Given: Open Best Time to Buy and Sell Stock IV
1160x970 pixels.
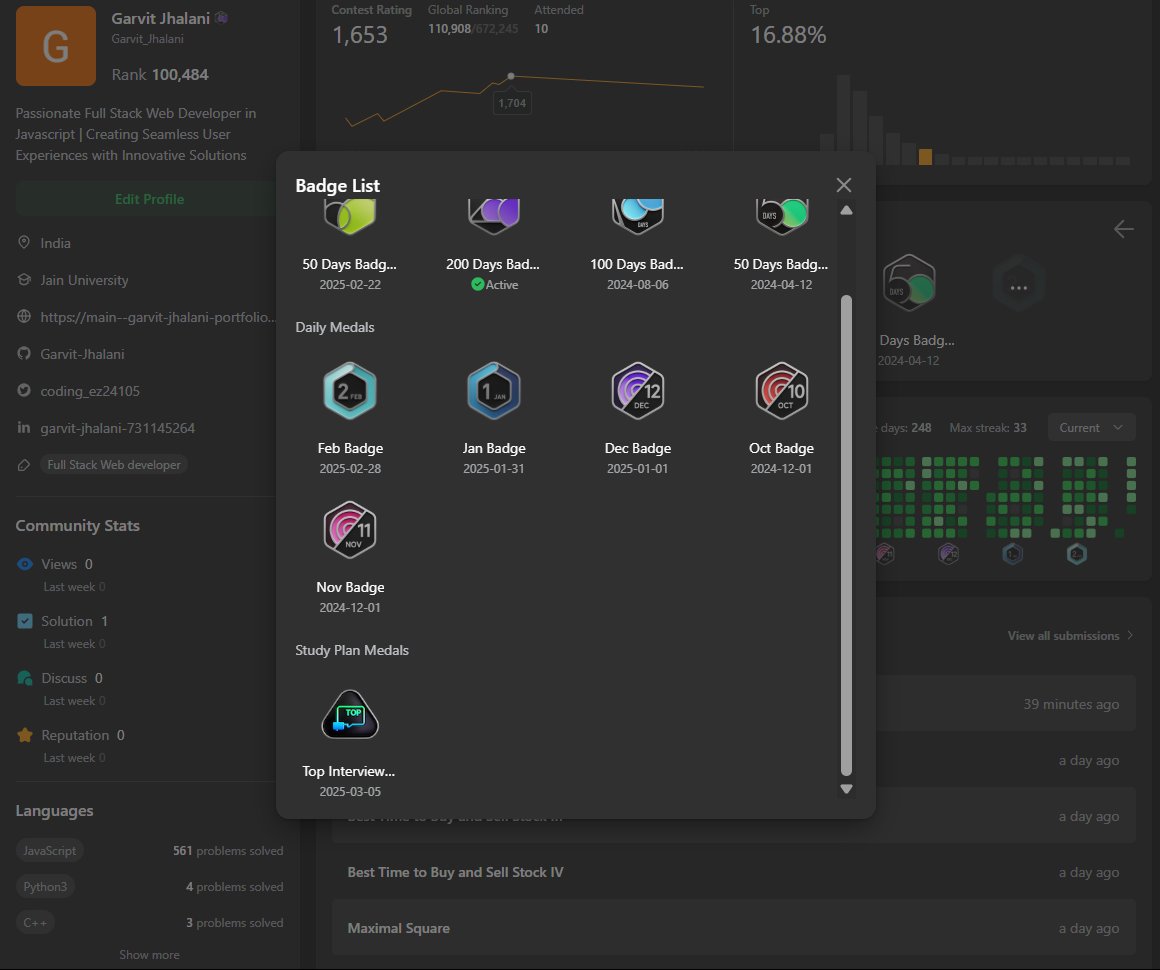Looking at the screenshot, I should [x=455, y=872].
